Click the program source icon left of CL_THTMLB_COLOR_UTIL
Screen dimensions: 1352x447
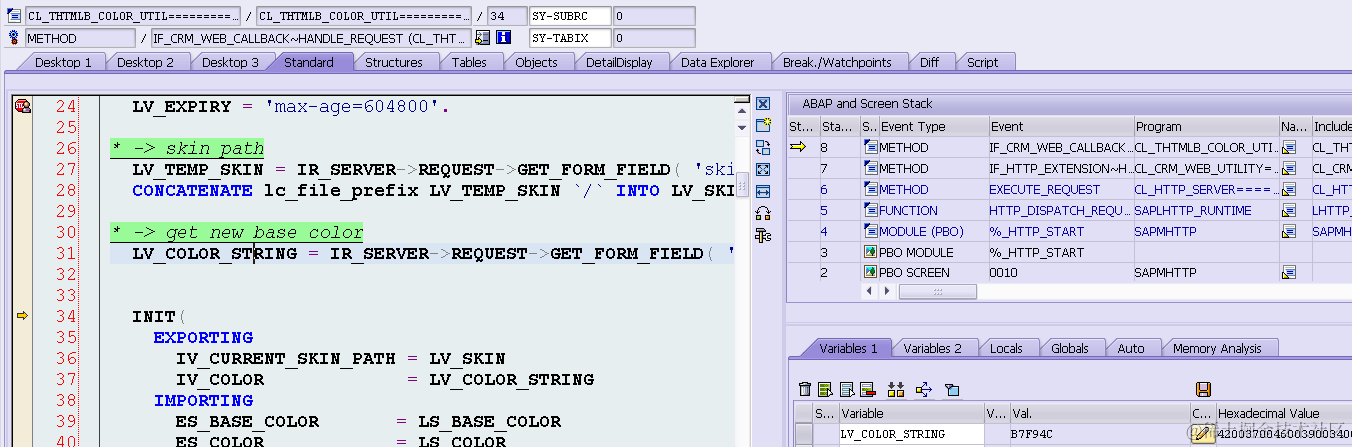(x=14, y=16)
